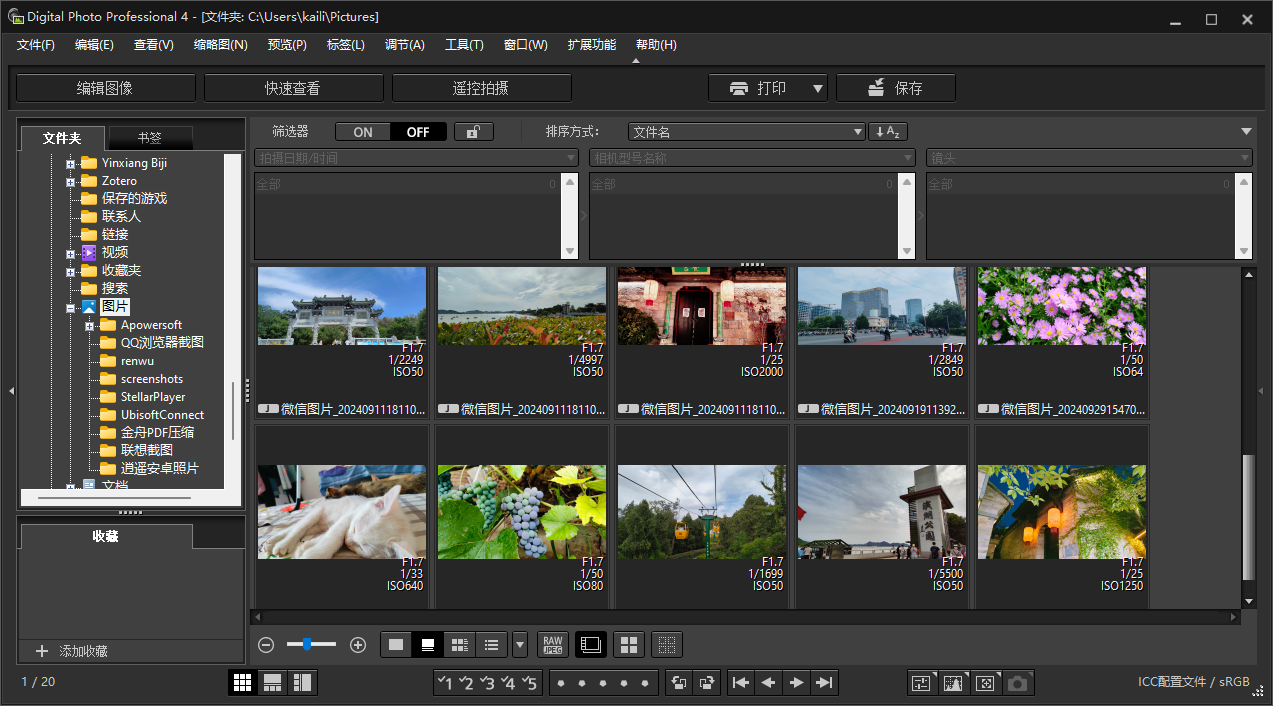Image resolution: width=1273 pixels, height=706 pixels.
Task: Open the 打印 print dropdown arrow
Action: coord(817,88)
